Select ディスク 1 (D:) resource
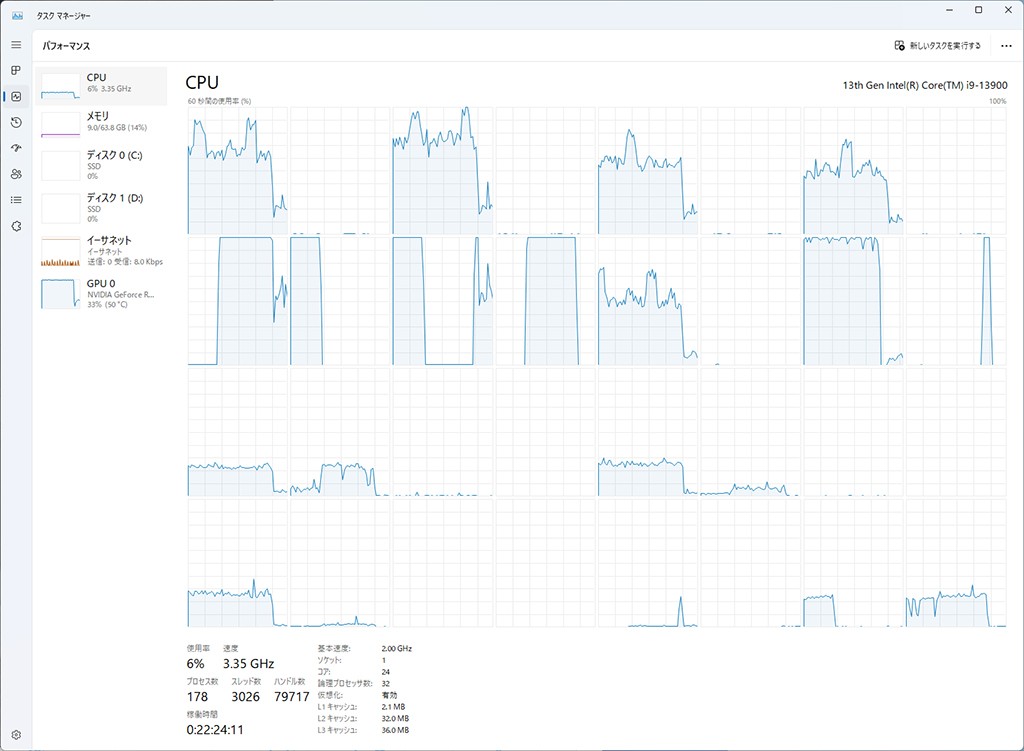1024x751 pixels. [x=101, y=208]
